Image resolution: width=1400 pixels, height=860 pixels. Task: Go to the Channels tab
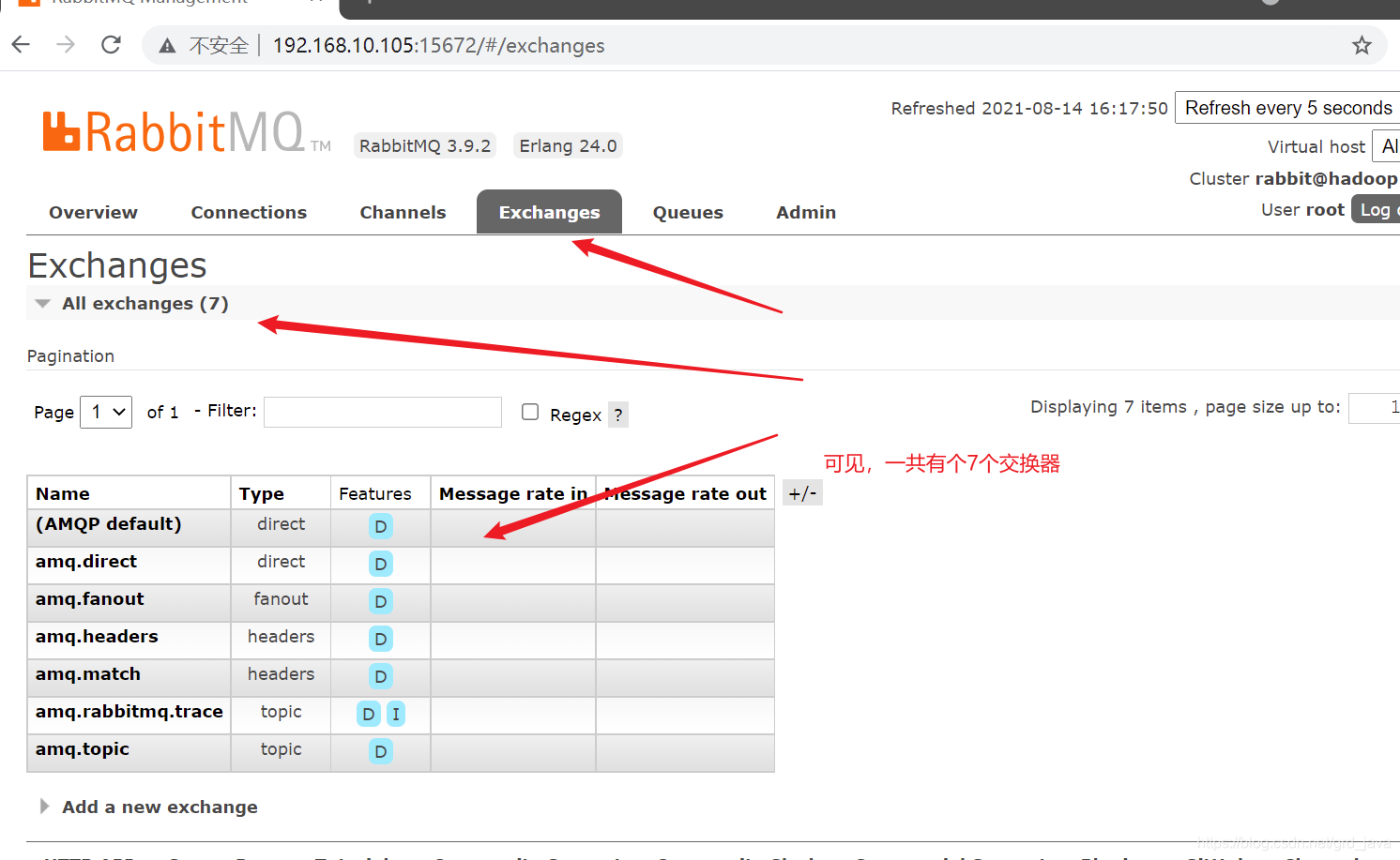click(403, 213)
